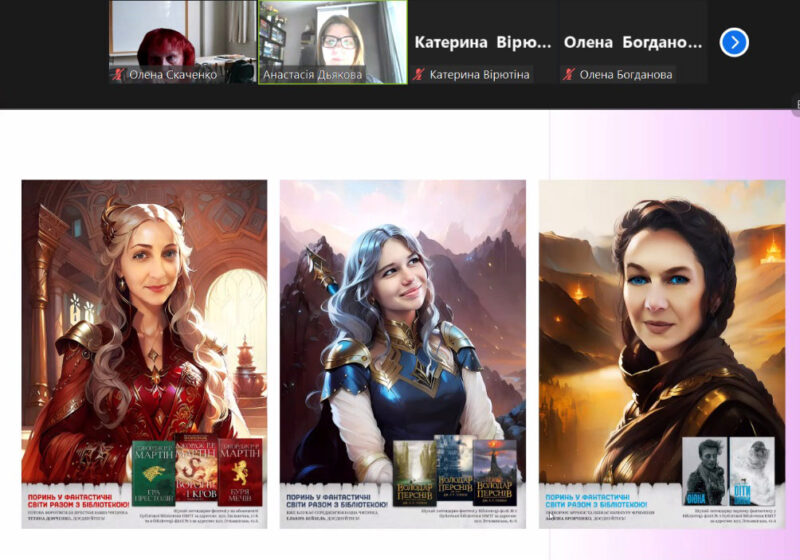This screenshot has width=800, height=560.
Task: Click the first Володар Перснів book cover
Action: coord(413,471)
